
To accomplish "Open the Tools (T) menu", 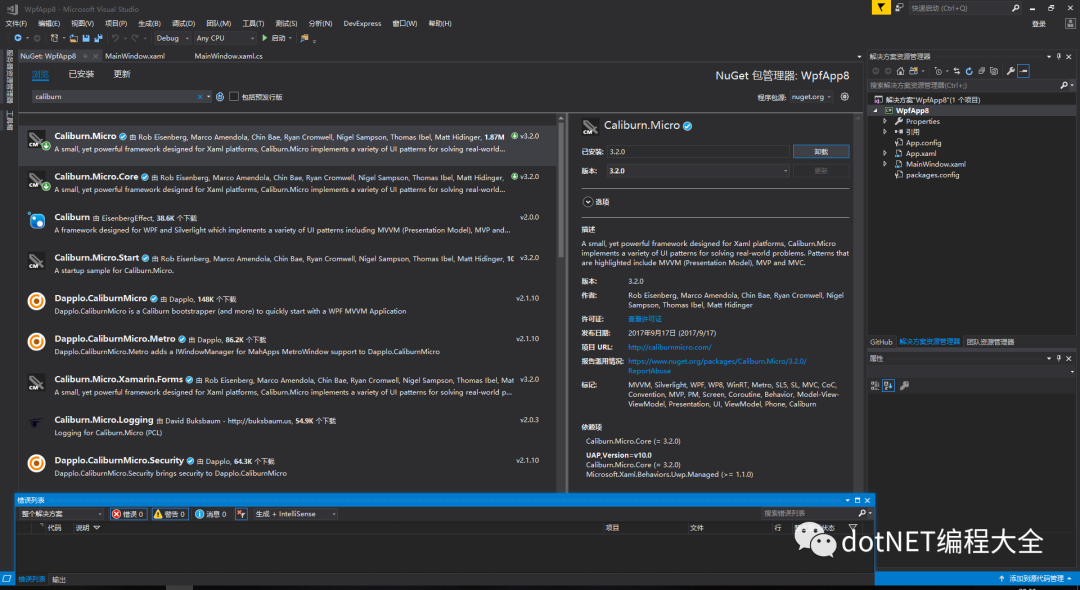I will tap(253, 23).
